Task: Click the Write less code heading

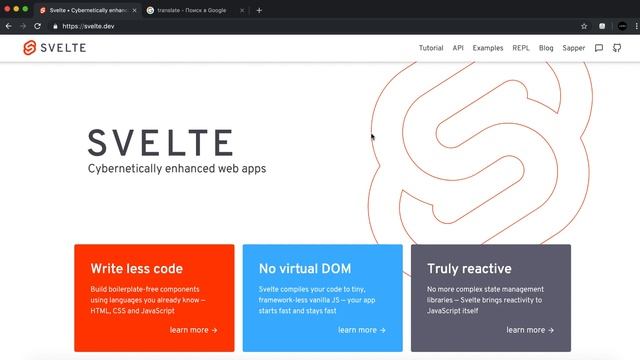Action: coord(137,269)
